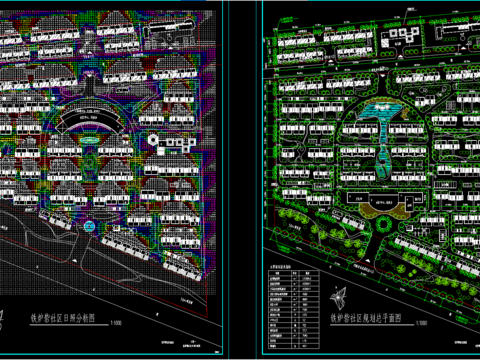This screenshot has height=360, width=480.
Task: Select the 1:1000 scale label of sunlight analysis
Action: 116,323
